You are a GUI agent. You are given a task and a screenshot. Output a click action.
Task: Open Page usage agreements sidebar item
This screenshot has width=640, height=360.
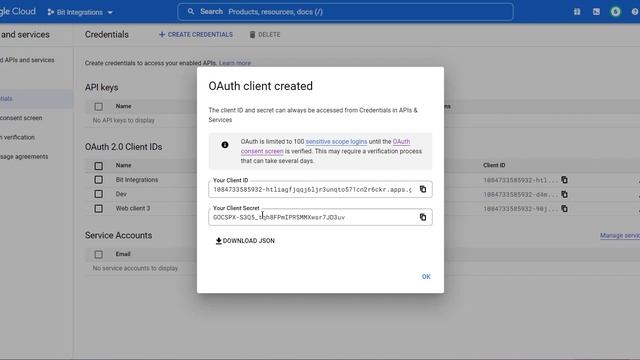24,156
